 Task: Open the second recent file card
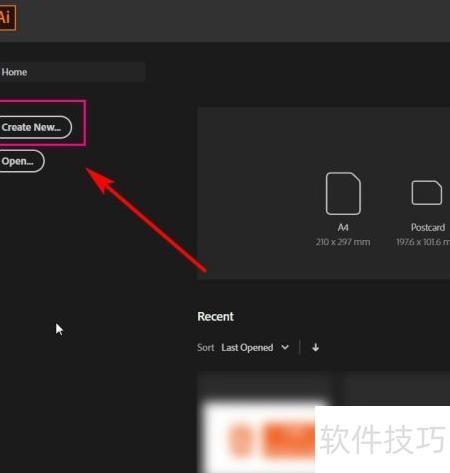(397, 389)
